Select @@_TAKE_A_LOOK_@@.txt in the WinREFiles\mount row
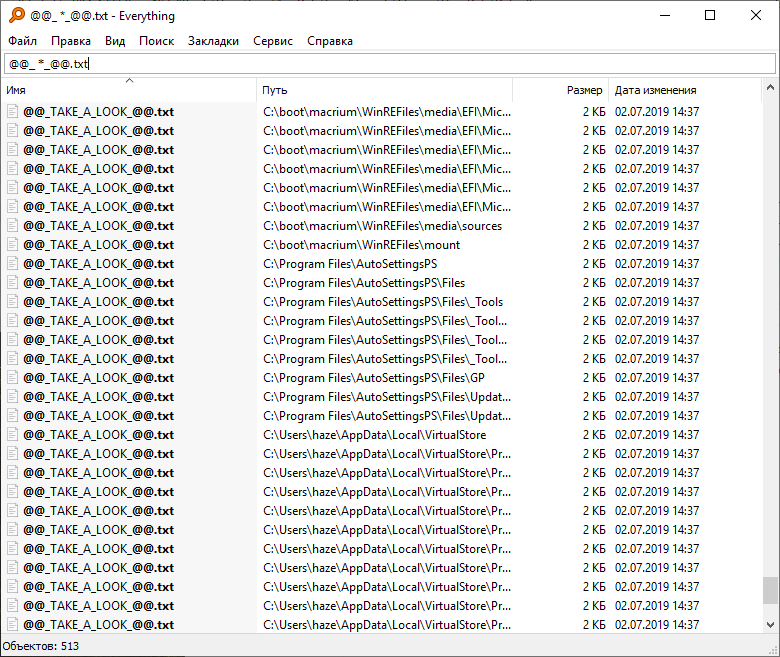Viewport: 780px width, 657px height. point(98,245)
